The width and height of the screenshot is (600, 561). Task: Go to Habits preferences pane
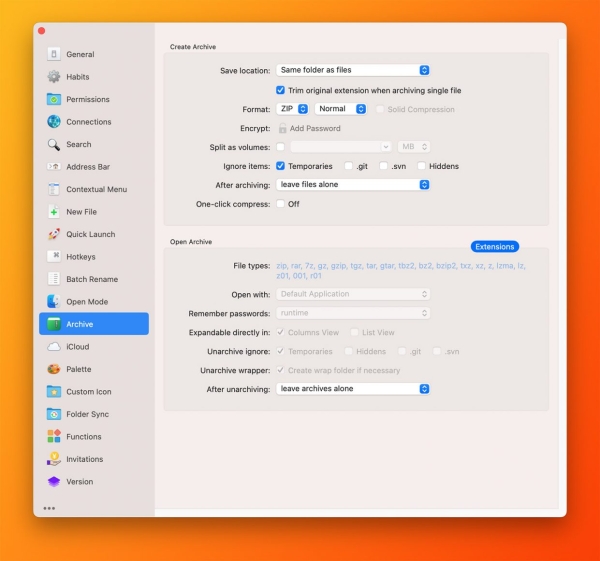click(94, 77)
